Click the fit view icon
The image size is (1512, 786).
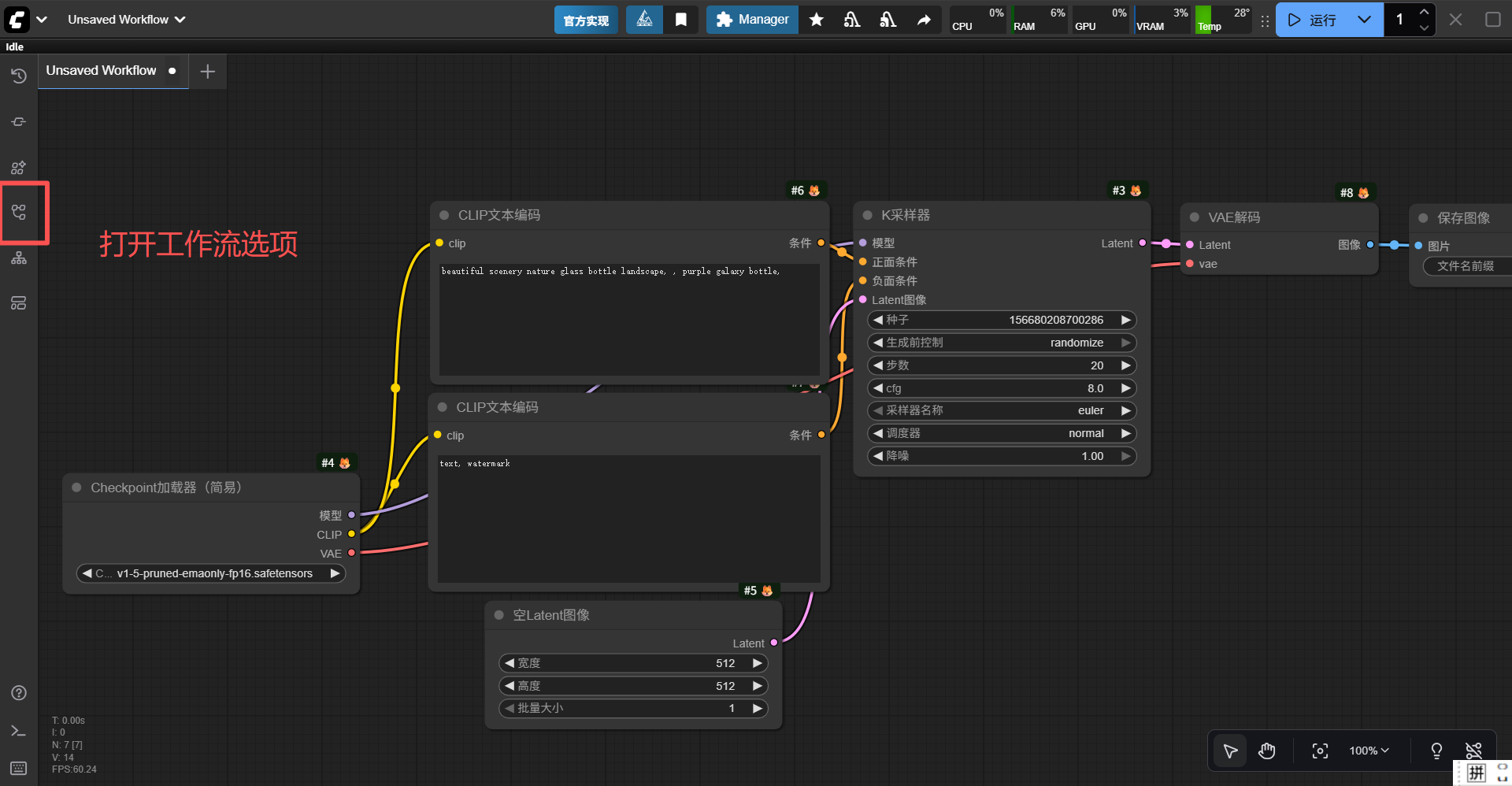(x=1320, y=751)
